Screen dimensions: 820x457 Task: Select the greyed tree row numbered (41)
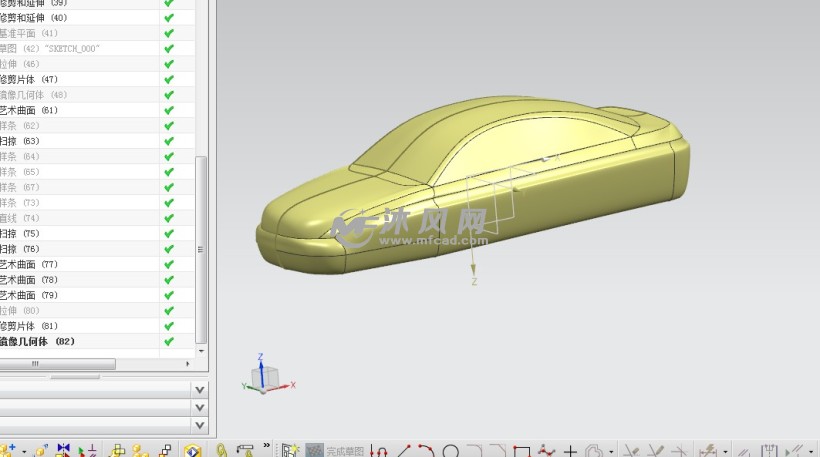coord(97,33)
